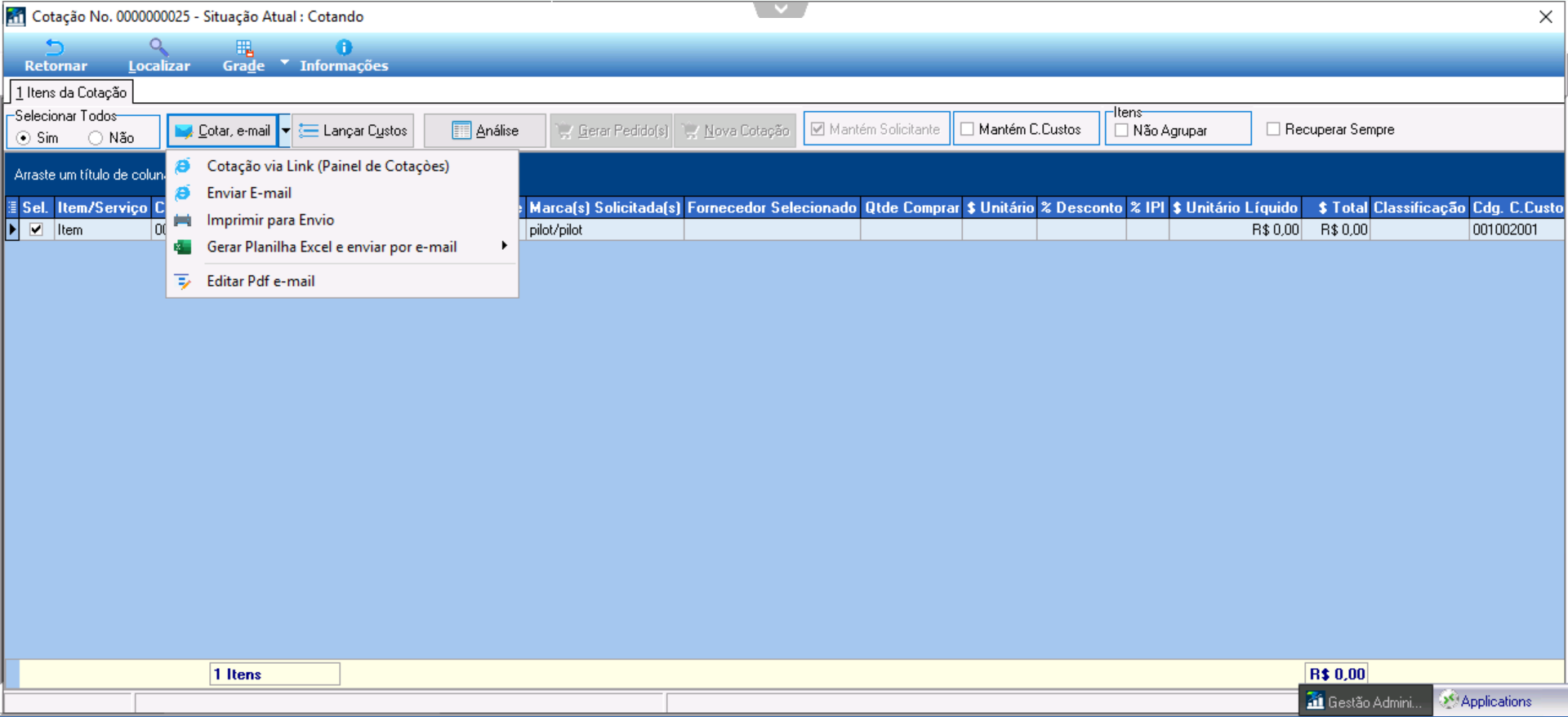Viewport: 1568px width, 717px height.
Task: Click the Nova Cotação button
Action: 735,130
